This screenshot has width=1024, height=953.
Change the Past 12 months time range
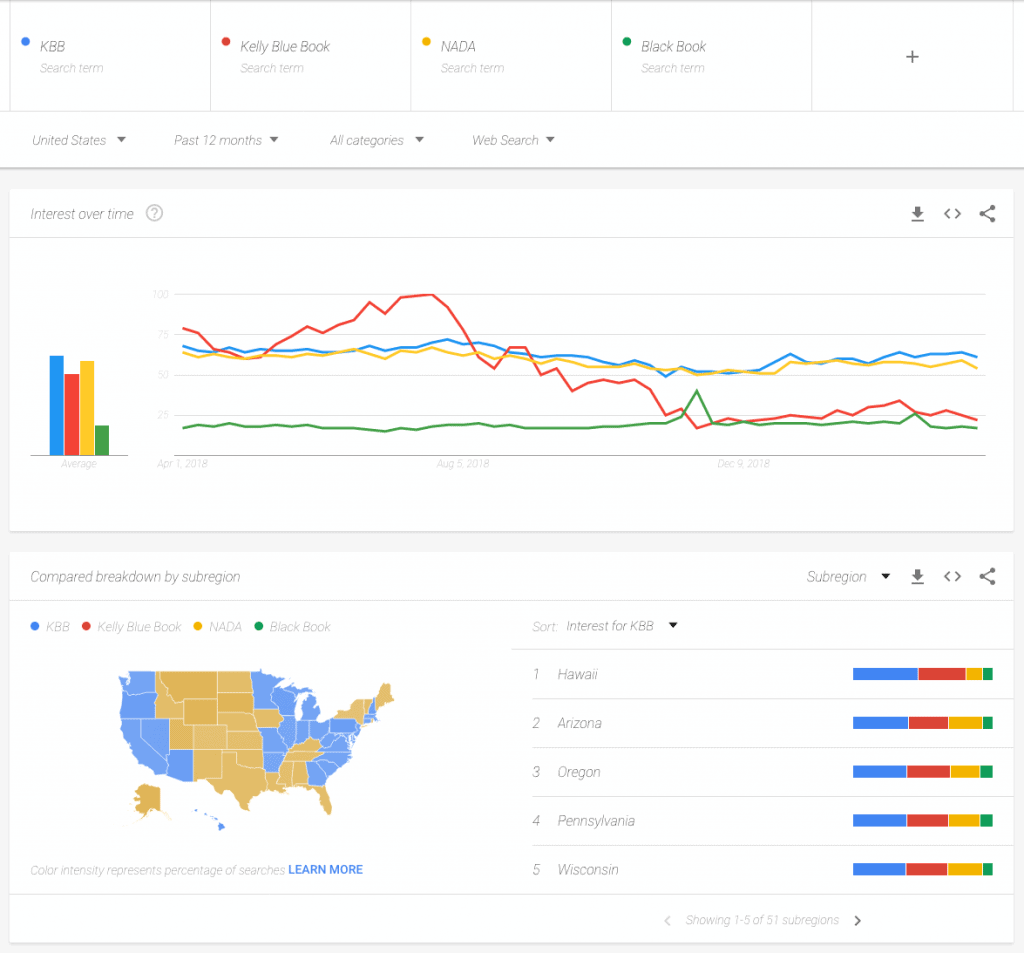(x=226, y=140)
